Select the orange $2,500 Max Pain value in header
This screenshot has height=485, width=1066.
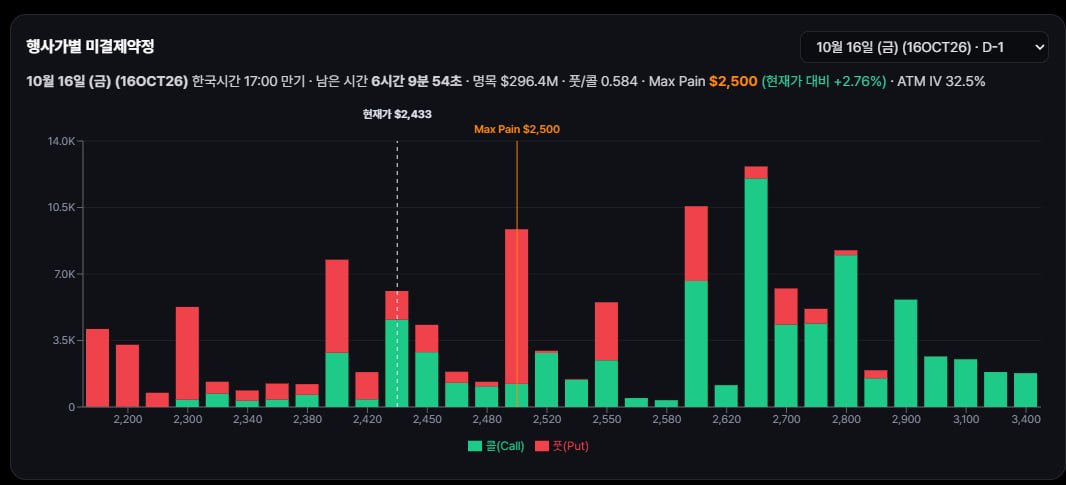[x=733, y=82]
